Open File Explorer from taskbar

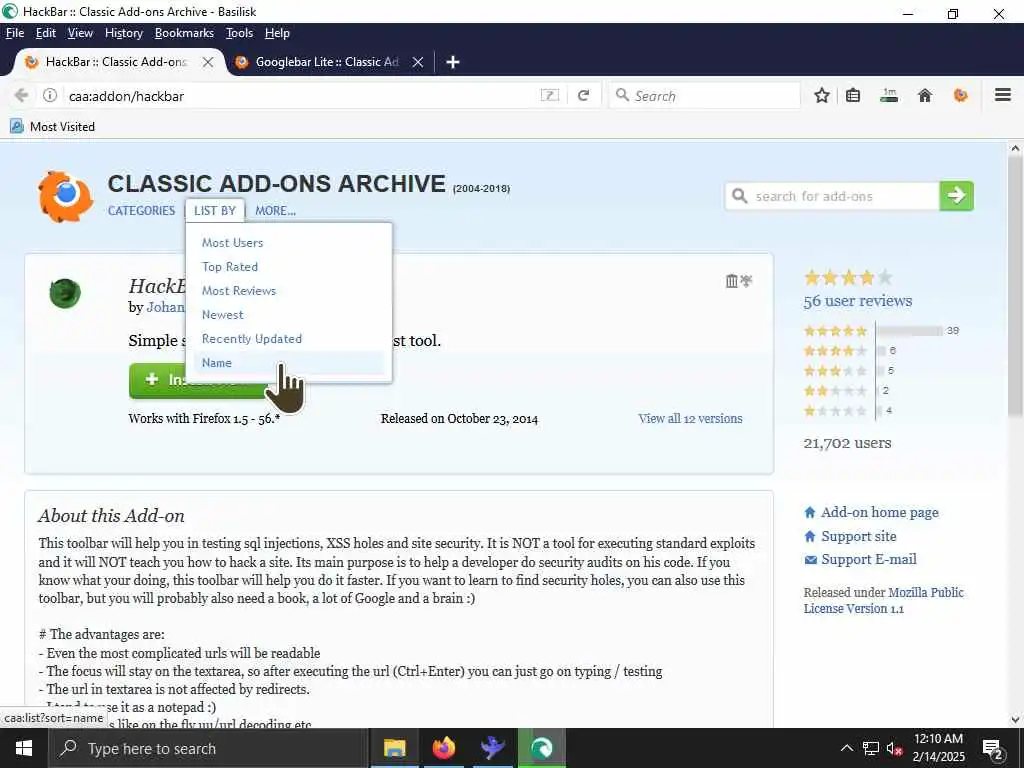(394, 748)
